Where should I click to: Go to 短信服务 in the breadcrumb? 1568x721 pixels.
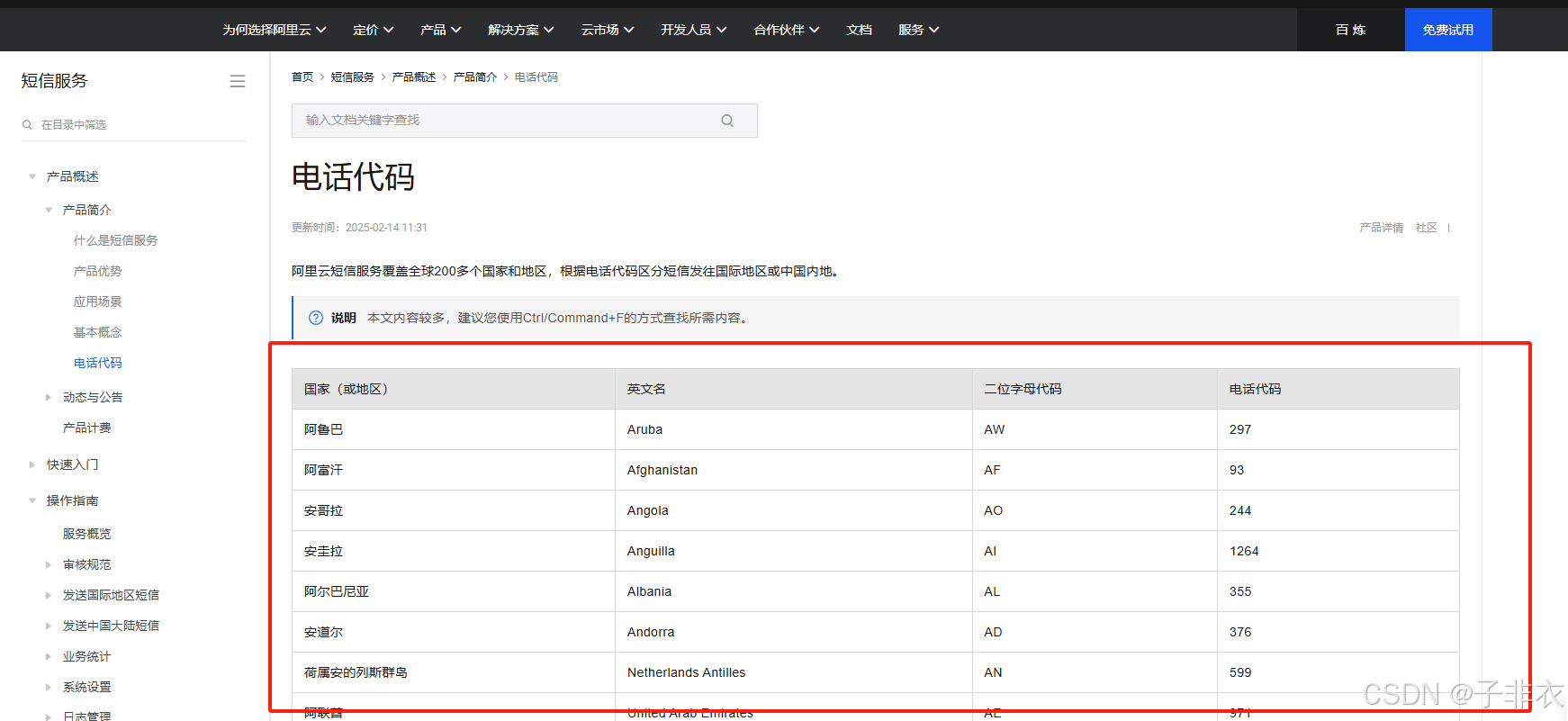pos(352,77)
